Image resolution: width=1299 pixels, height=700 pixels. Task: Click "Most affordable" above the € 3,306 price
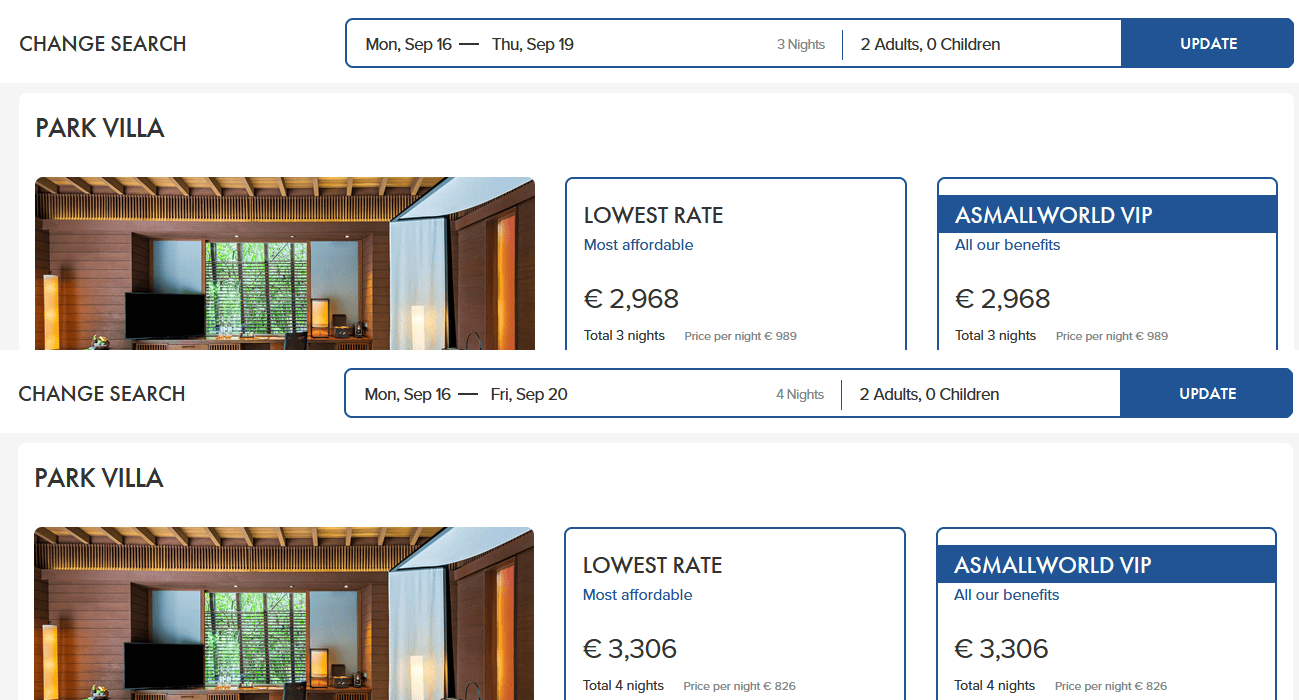(x=637, y=595)
